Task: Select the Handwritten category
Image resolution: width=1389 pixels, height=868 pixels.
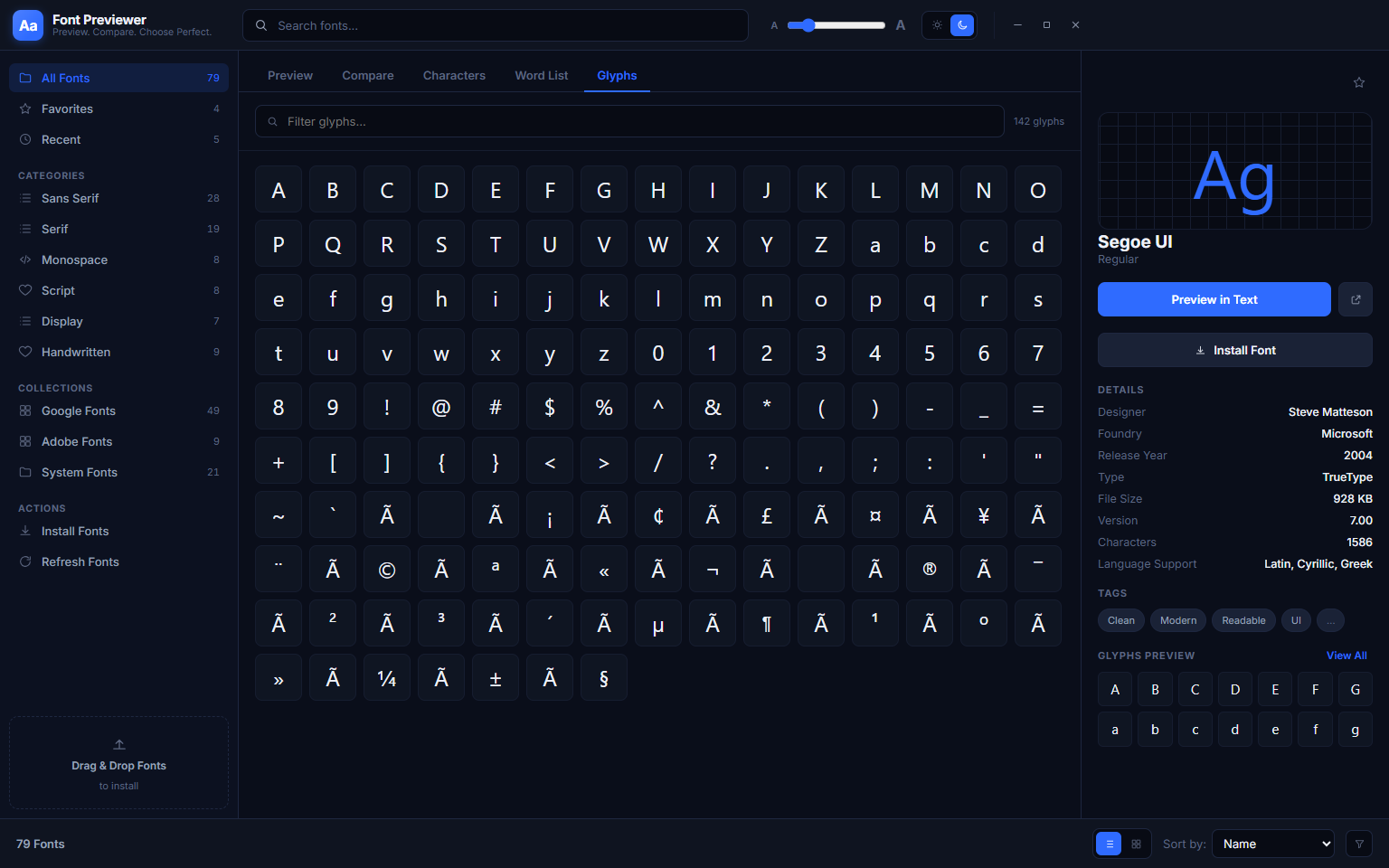Action: 118,352
